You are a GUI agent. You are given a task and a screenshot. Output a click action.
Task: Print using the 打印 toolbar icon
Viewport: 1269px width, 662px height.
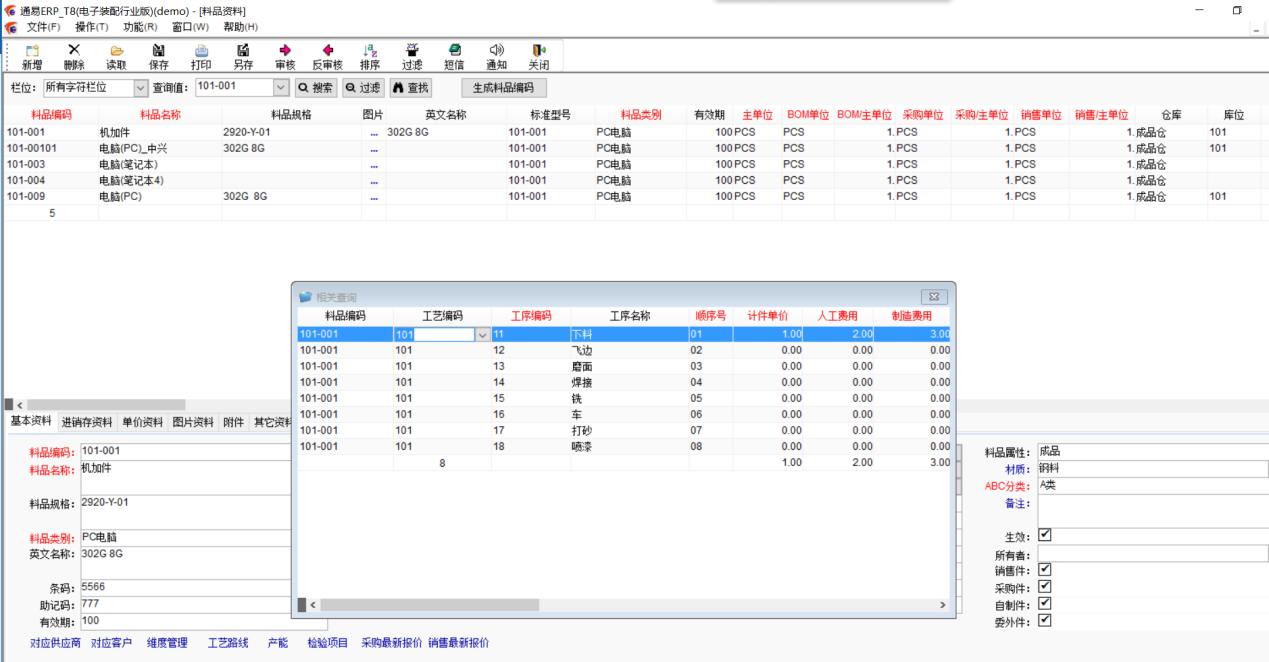pyautogui.click(x=200, y=56)
